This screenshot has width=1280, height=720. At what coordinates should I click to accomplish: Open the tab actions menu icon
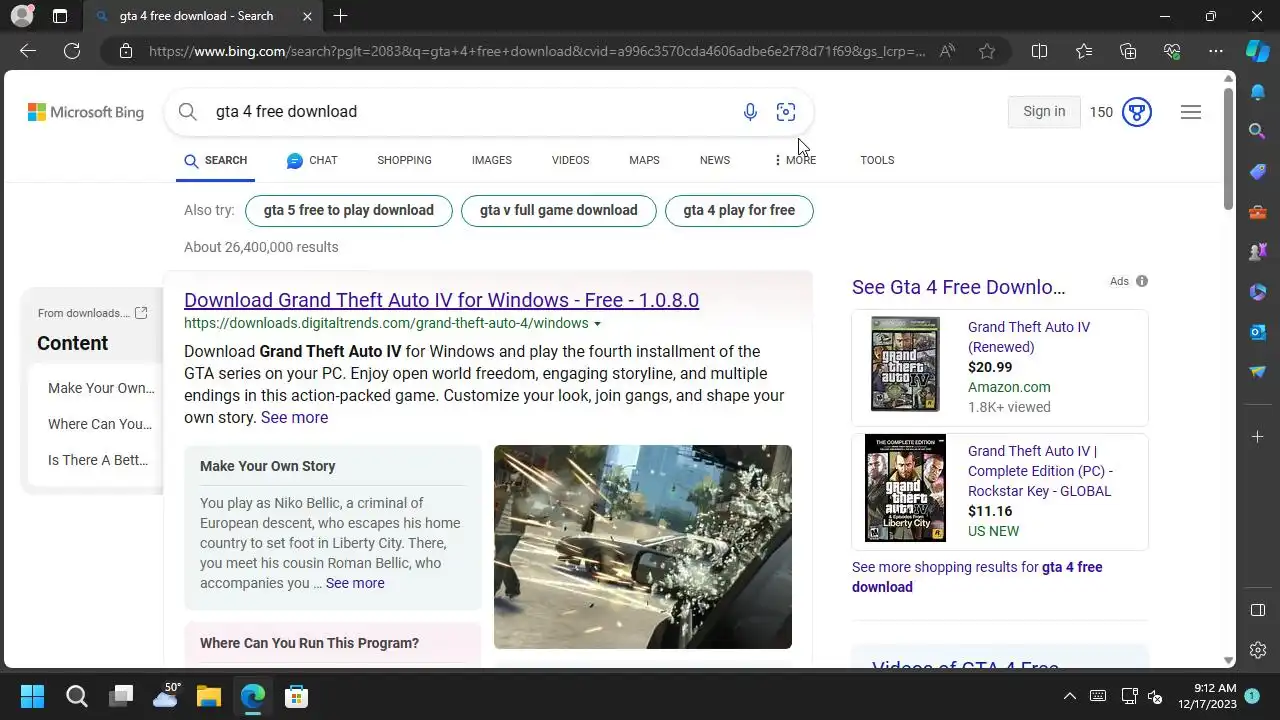click(x=60, y=16)
